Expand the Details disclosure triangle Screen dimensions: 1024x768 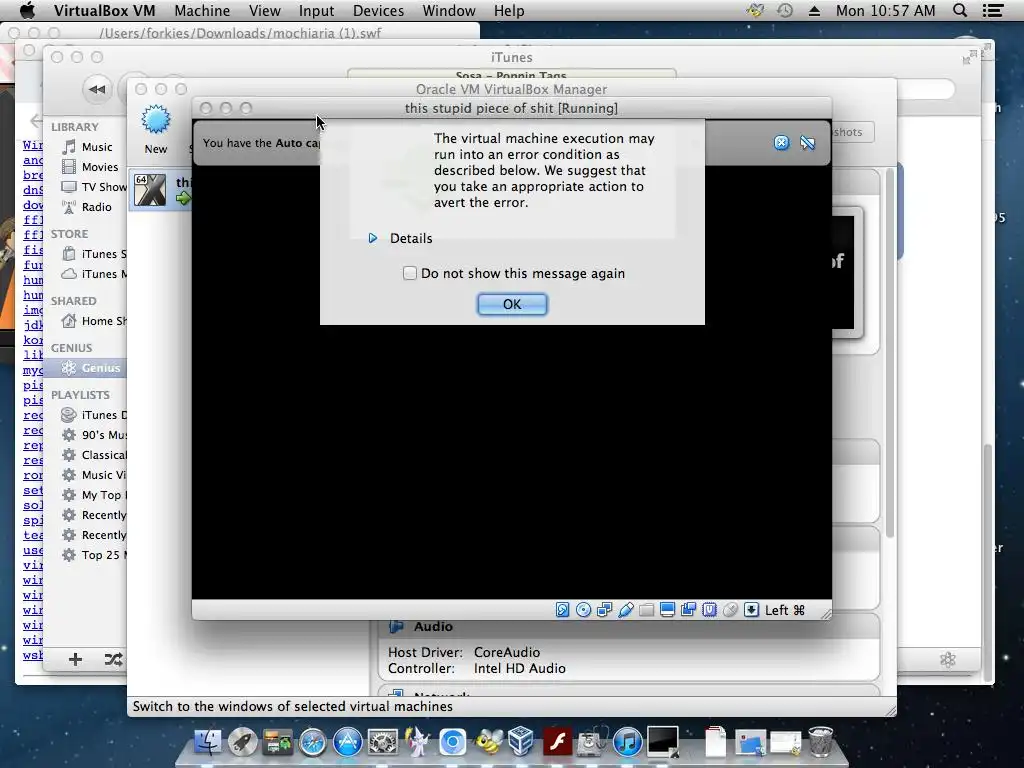tap(372, 238)
